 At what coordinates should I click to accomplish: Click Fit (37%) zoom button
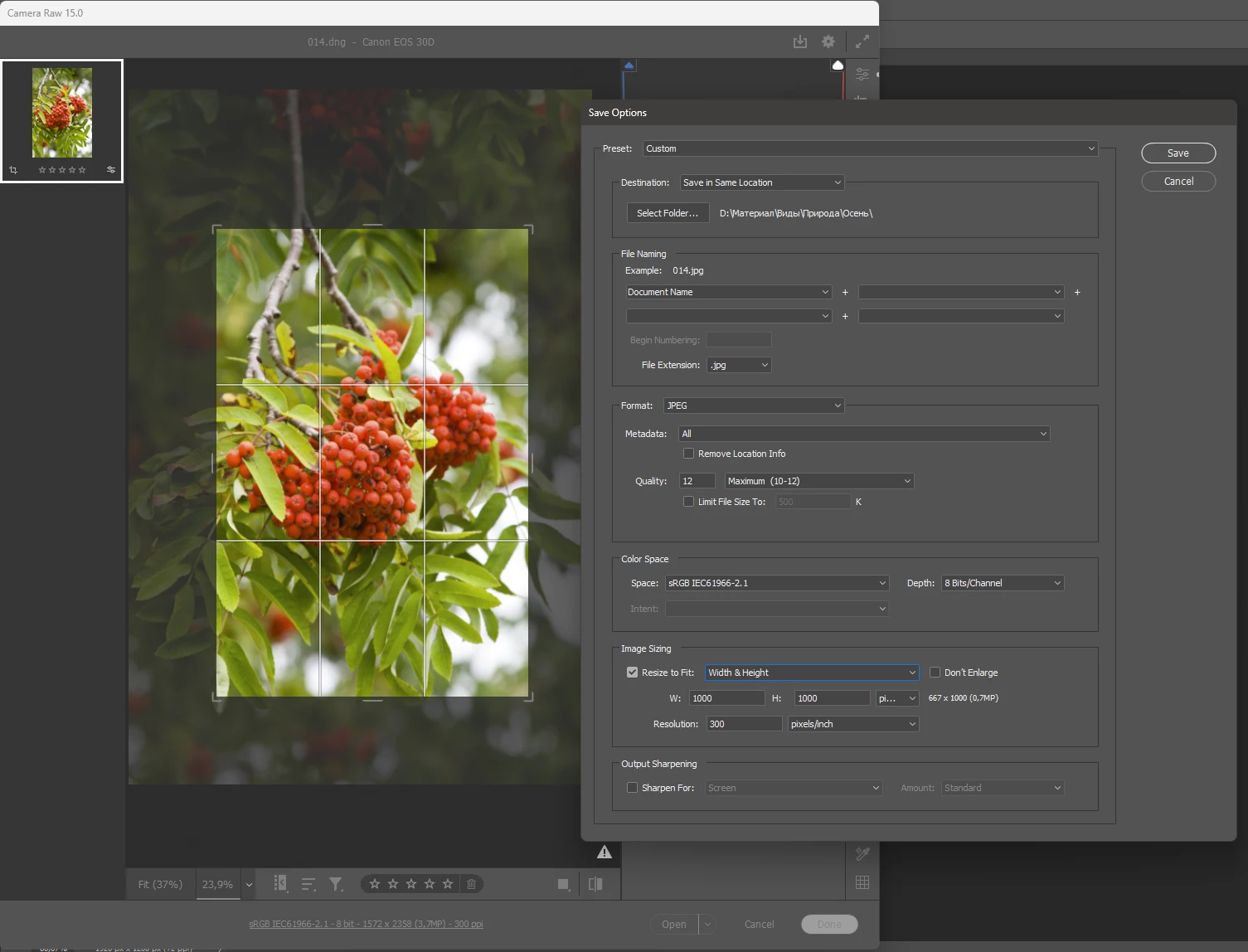pos(160,884)
